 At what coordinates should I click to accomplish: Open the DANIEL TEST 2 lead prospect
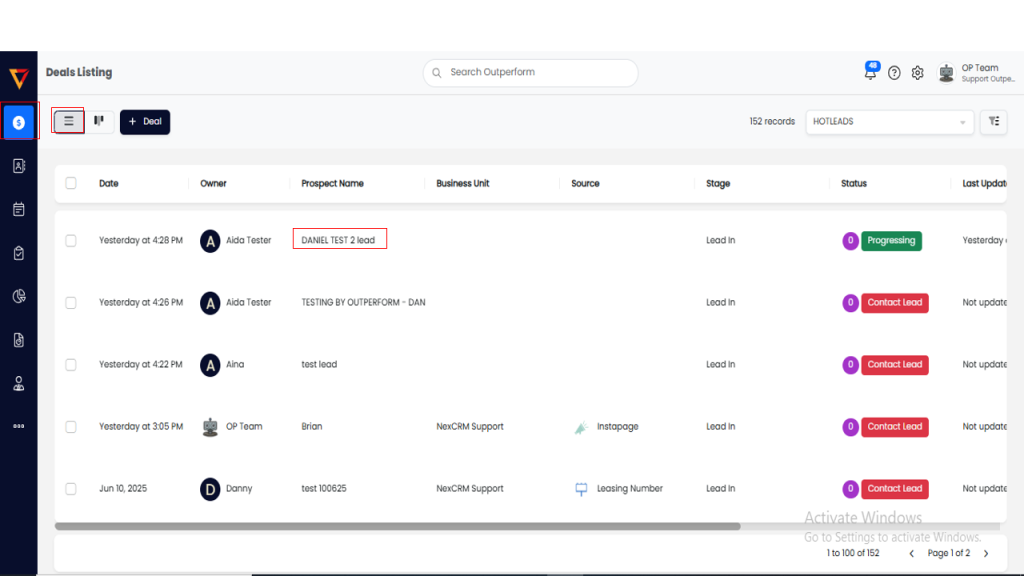tap(338, 240)
